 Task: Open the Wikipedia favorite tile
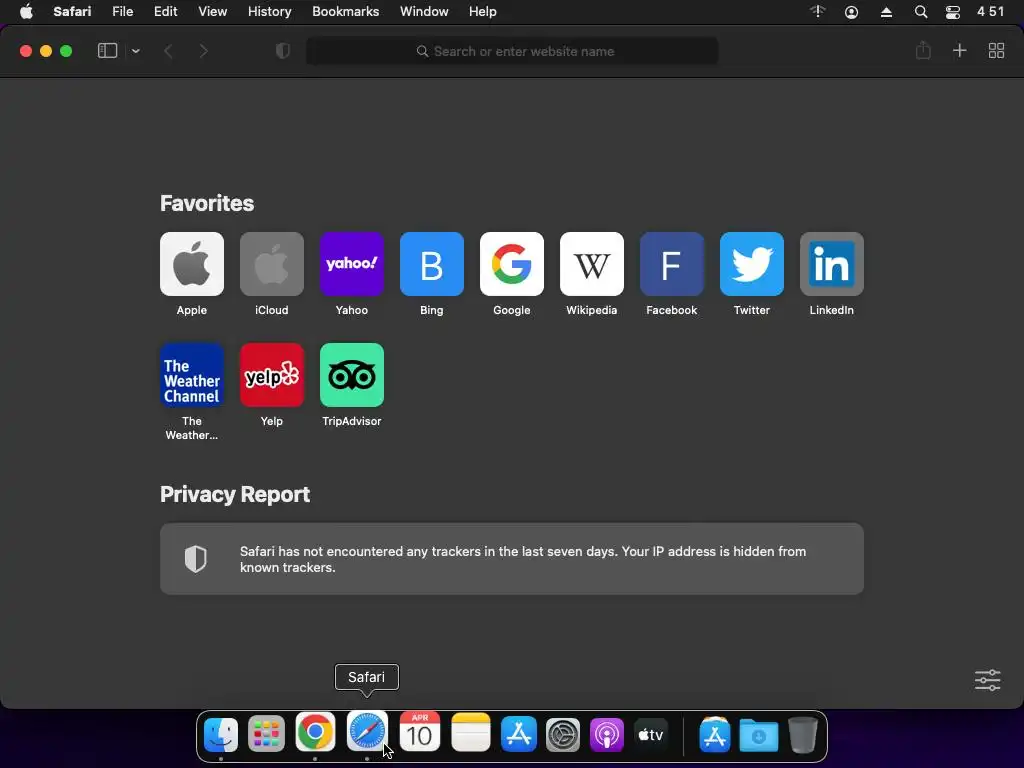coord(592,264)
